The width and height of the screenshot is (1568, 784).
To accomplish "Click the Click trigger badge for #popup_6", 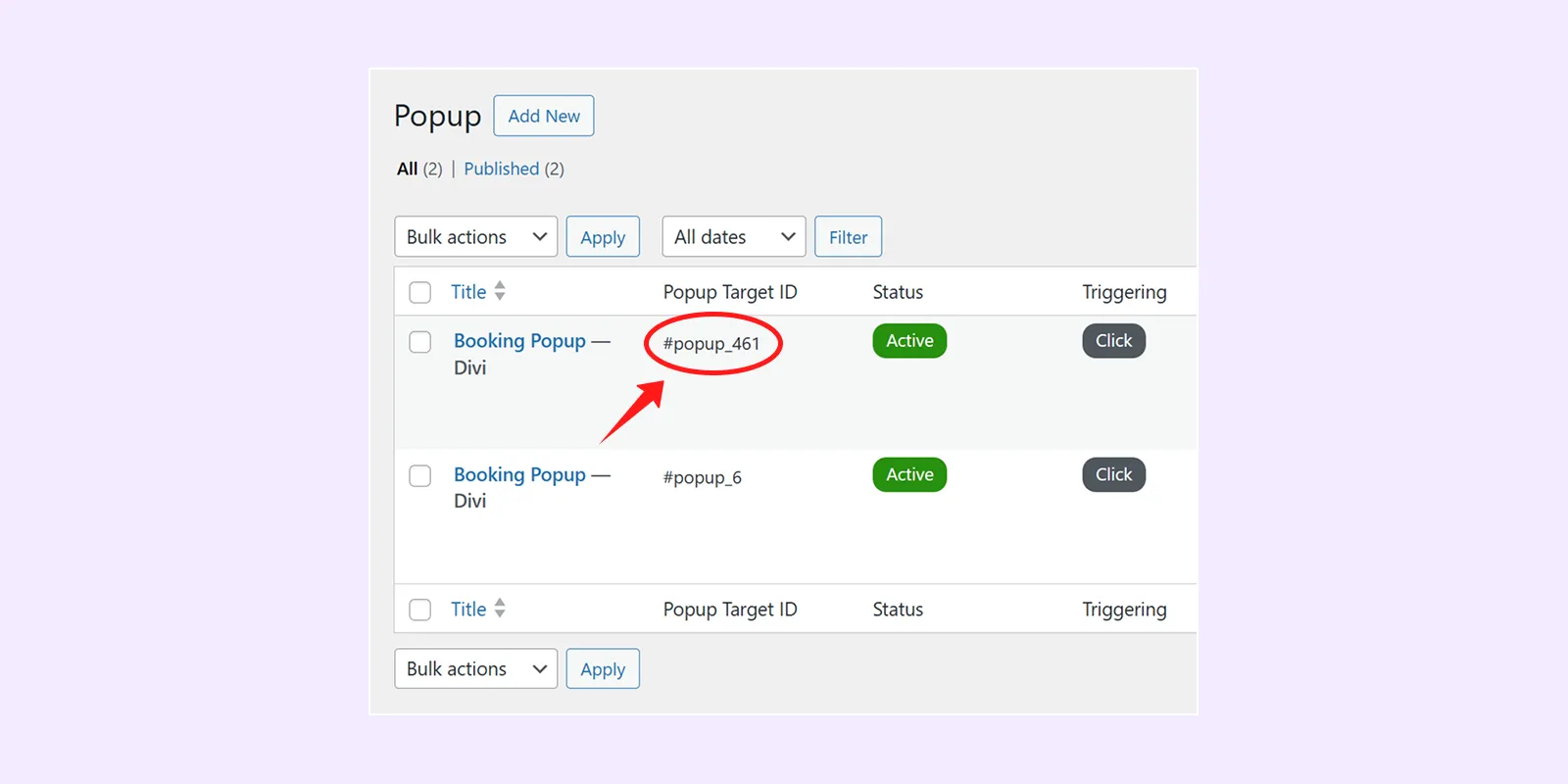I will [x=1113, y=475].
